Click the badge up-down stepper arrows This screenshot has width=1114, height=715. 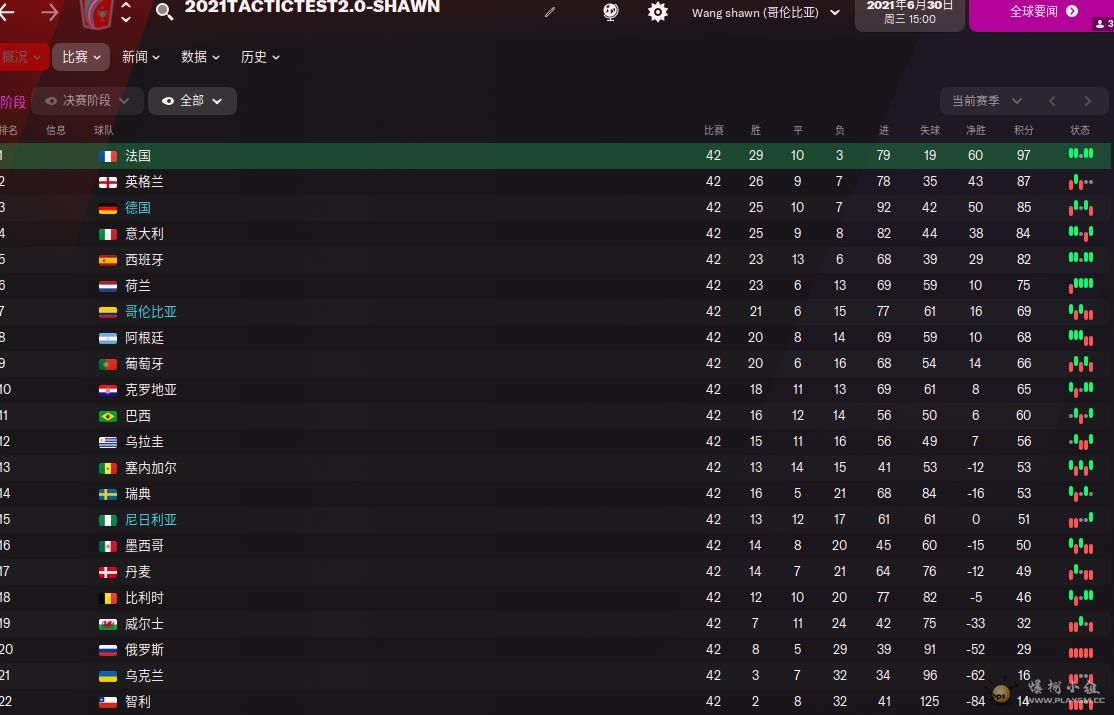click(126, 11)
